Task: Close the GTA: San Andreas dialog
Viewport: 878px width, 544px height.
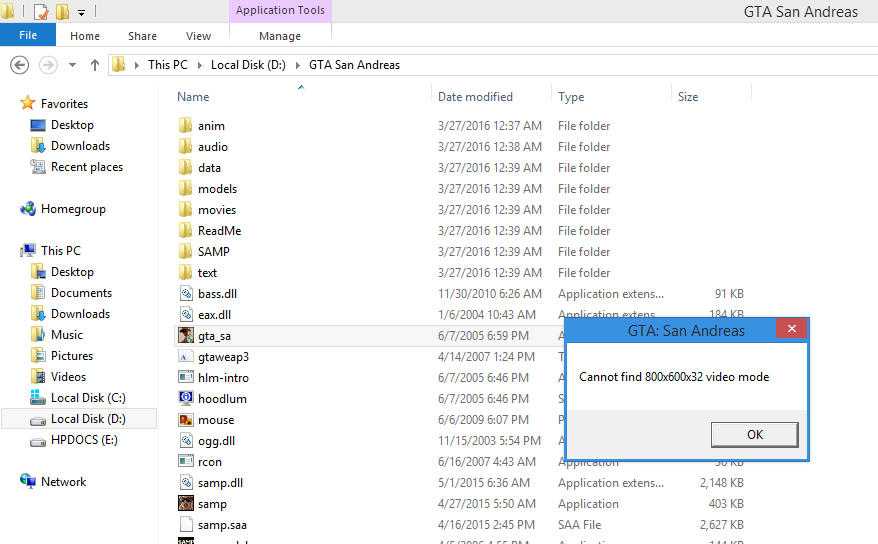Action: [x=792, y=330]
